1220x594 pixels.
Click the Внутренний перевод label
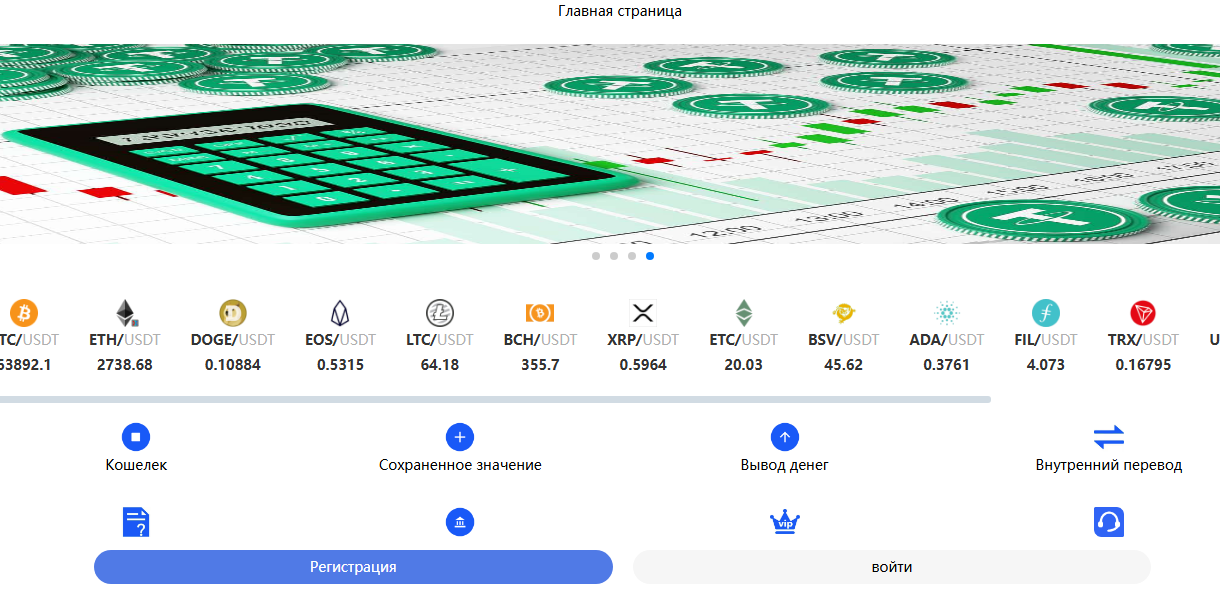click(1109, 465)
